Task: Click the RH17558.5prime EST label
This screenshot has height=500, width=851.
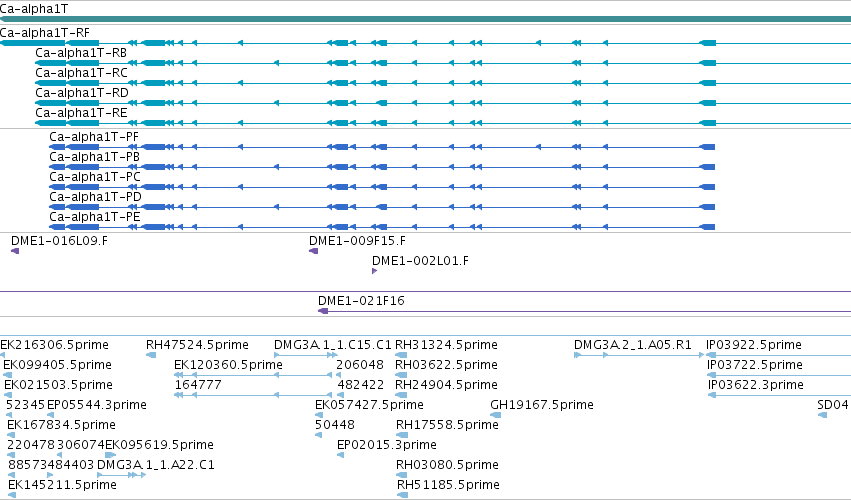Action: (x=448, y=425)
